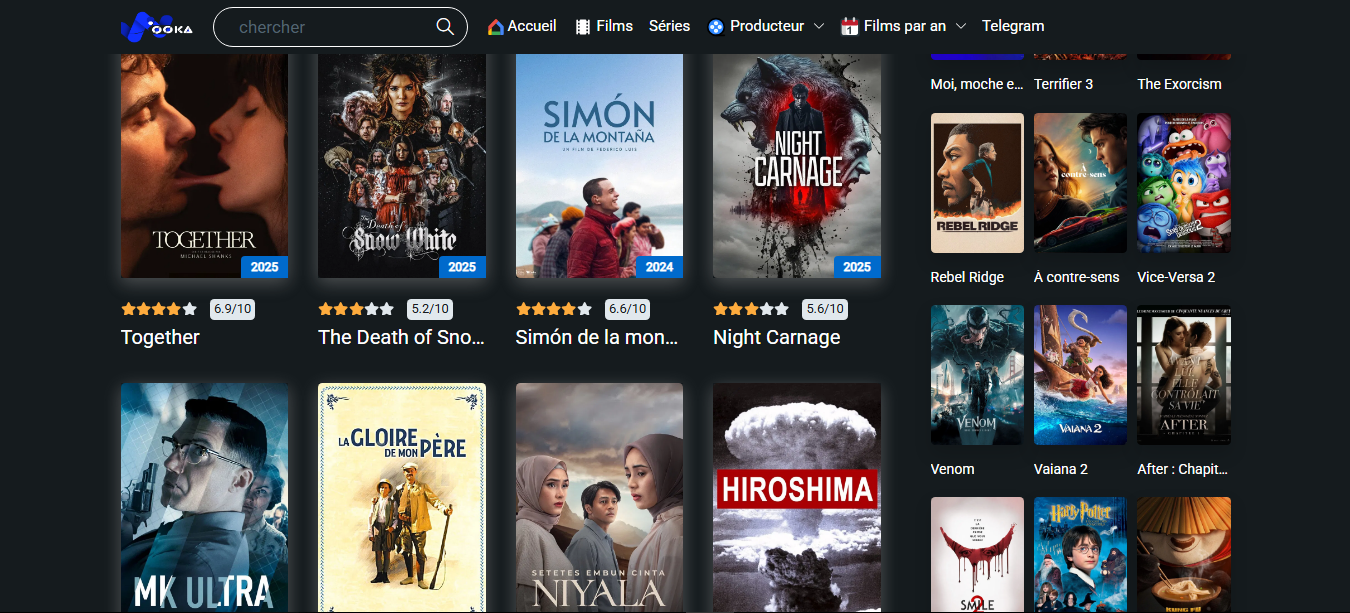Viewport: 1350px width, 613px height.
Task: Click the Wooka site logo
Action: point(156,27)
